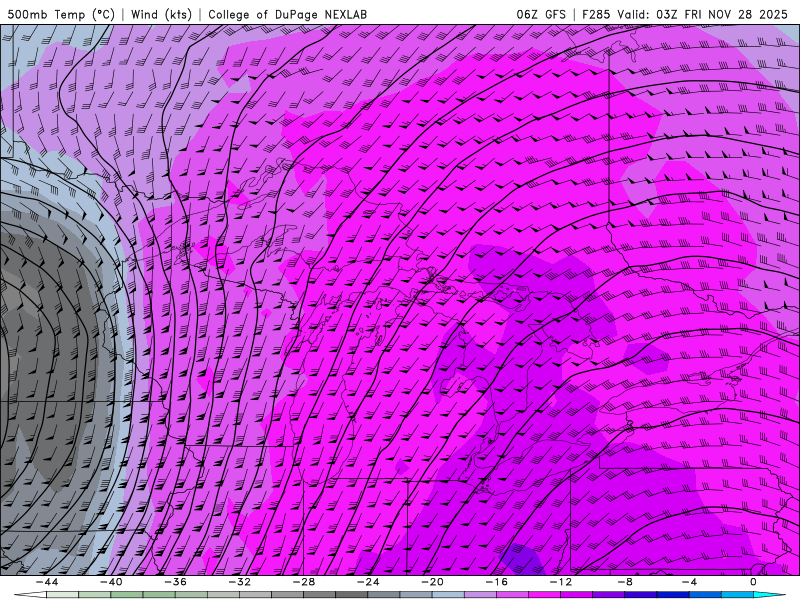This screenshot has height=600, width=800.
Task: Click the -36 color bar label
Action: (x=175, y=582)
